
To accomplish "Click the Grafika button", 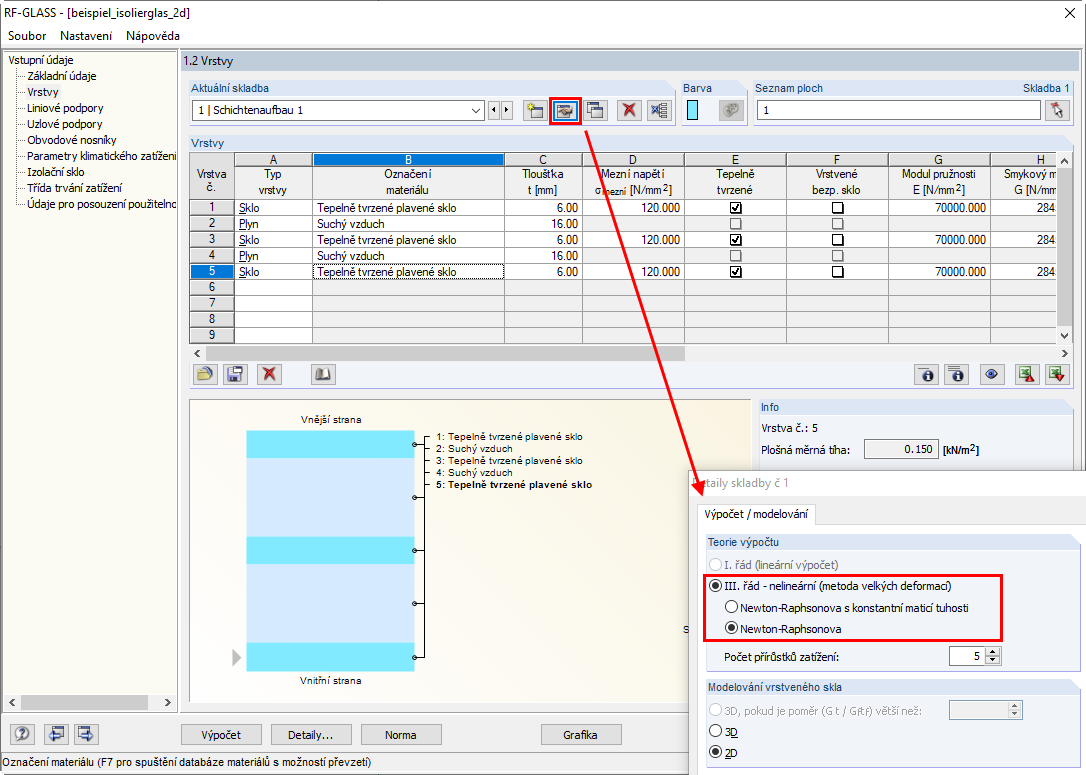I will pos(580,735).
